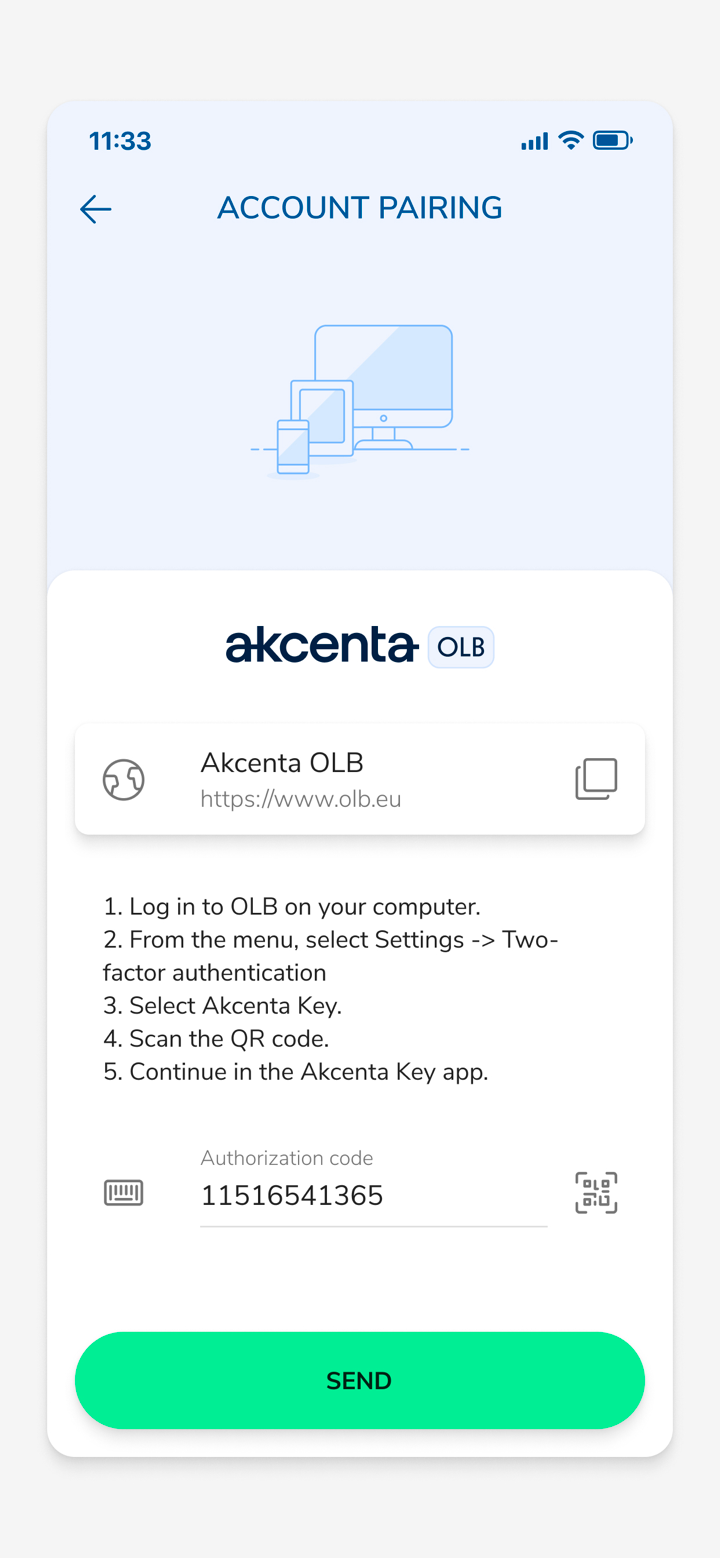Screen dimensions: 720x1558
Task: Tap instruction step 'Log in to OLB'
Action: pos(292,907)
